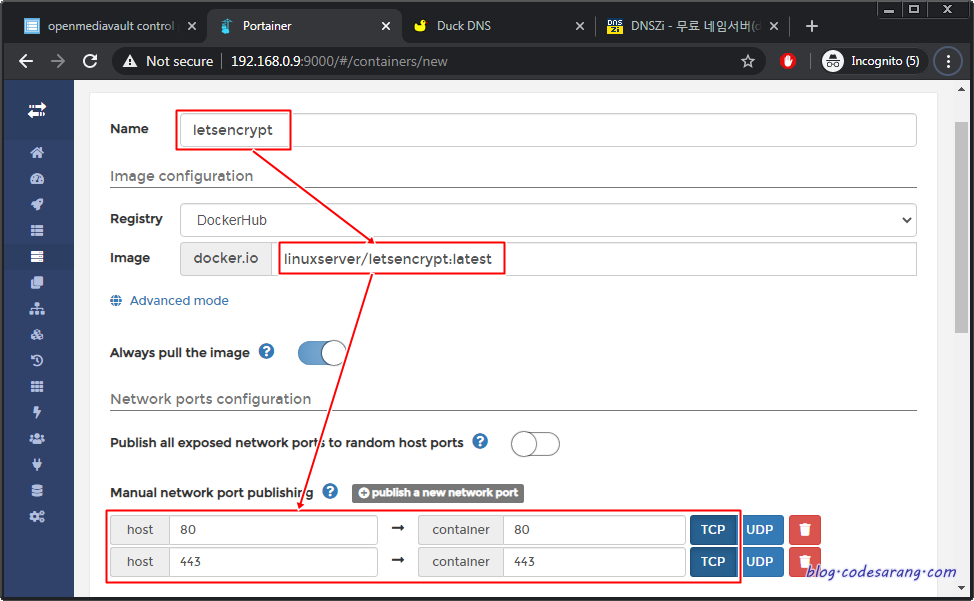Viewport: 974px width, 601px height.
Task: Click container port field containing 80
Action: point(594,530)
